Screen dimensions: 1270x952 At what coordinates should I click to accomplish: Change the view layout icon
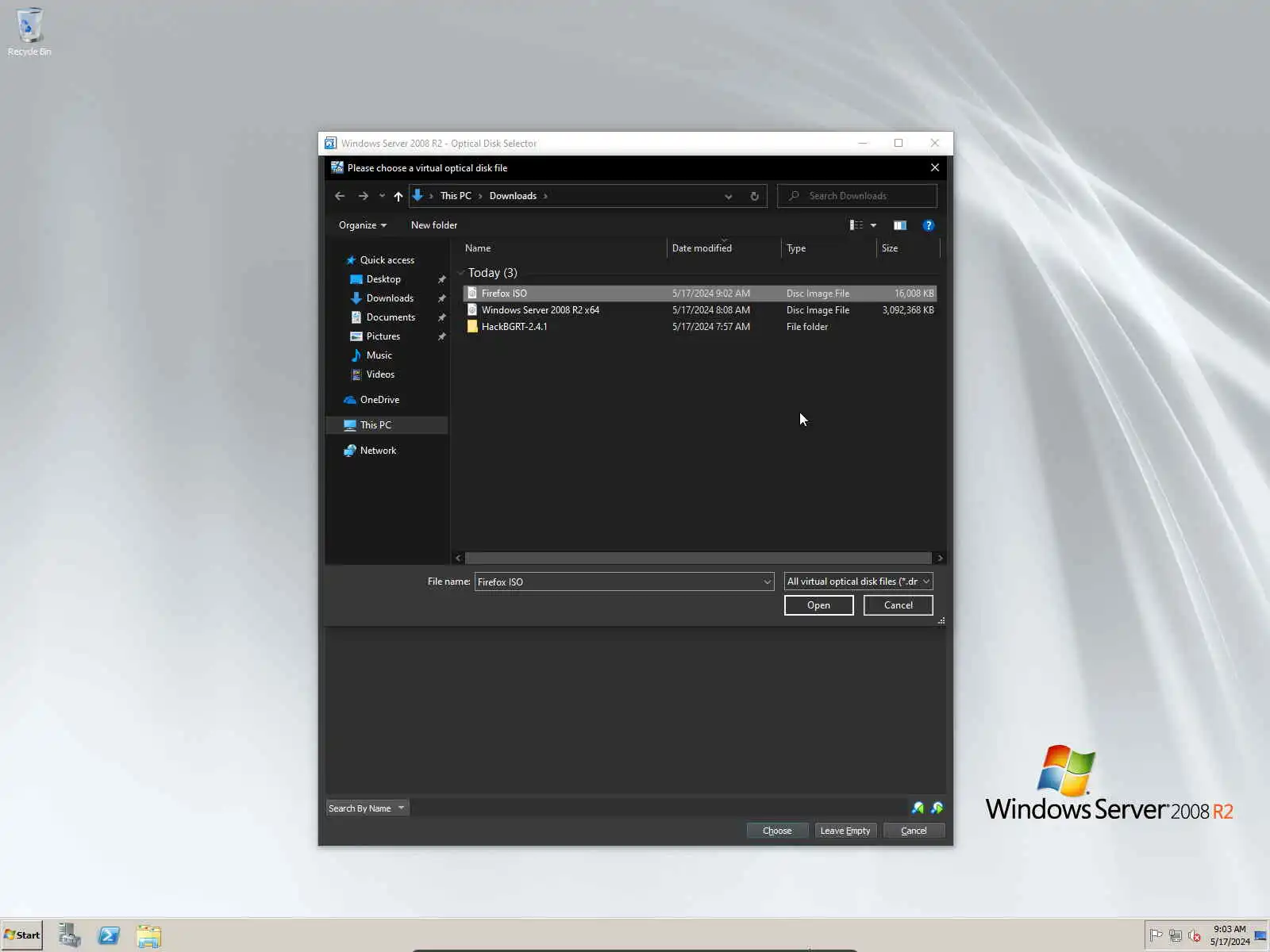856,225
